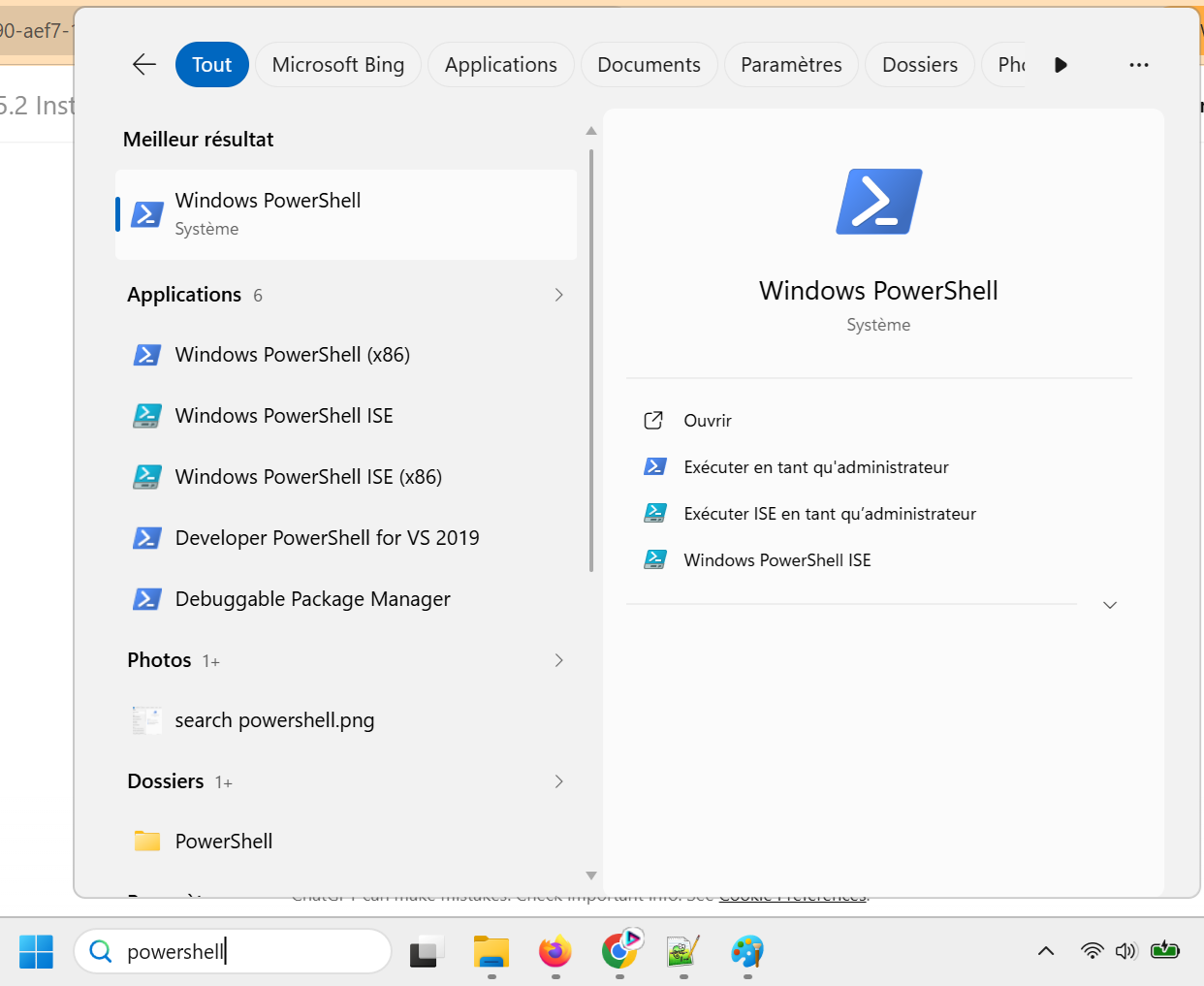Click the results scrollbar down arrow
Viewport: 1204px width, 986px height.
click(591, 875)
